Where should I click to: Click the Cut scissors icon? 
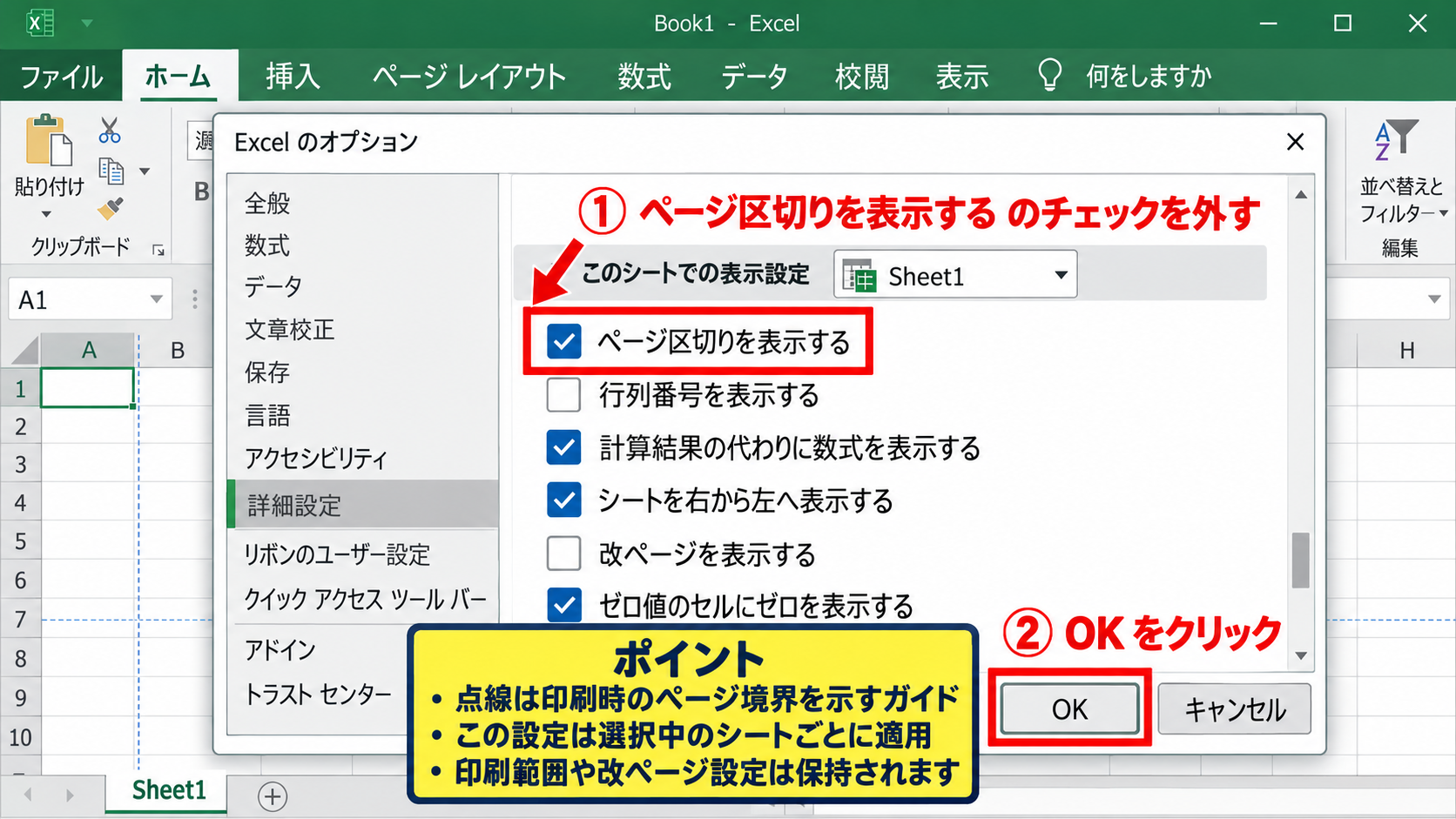point(110,131)
